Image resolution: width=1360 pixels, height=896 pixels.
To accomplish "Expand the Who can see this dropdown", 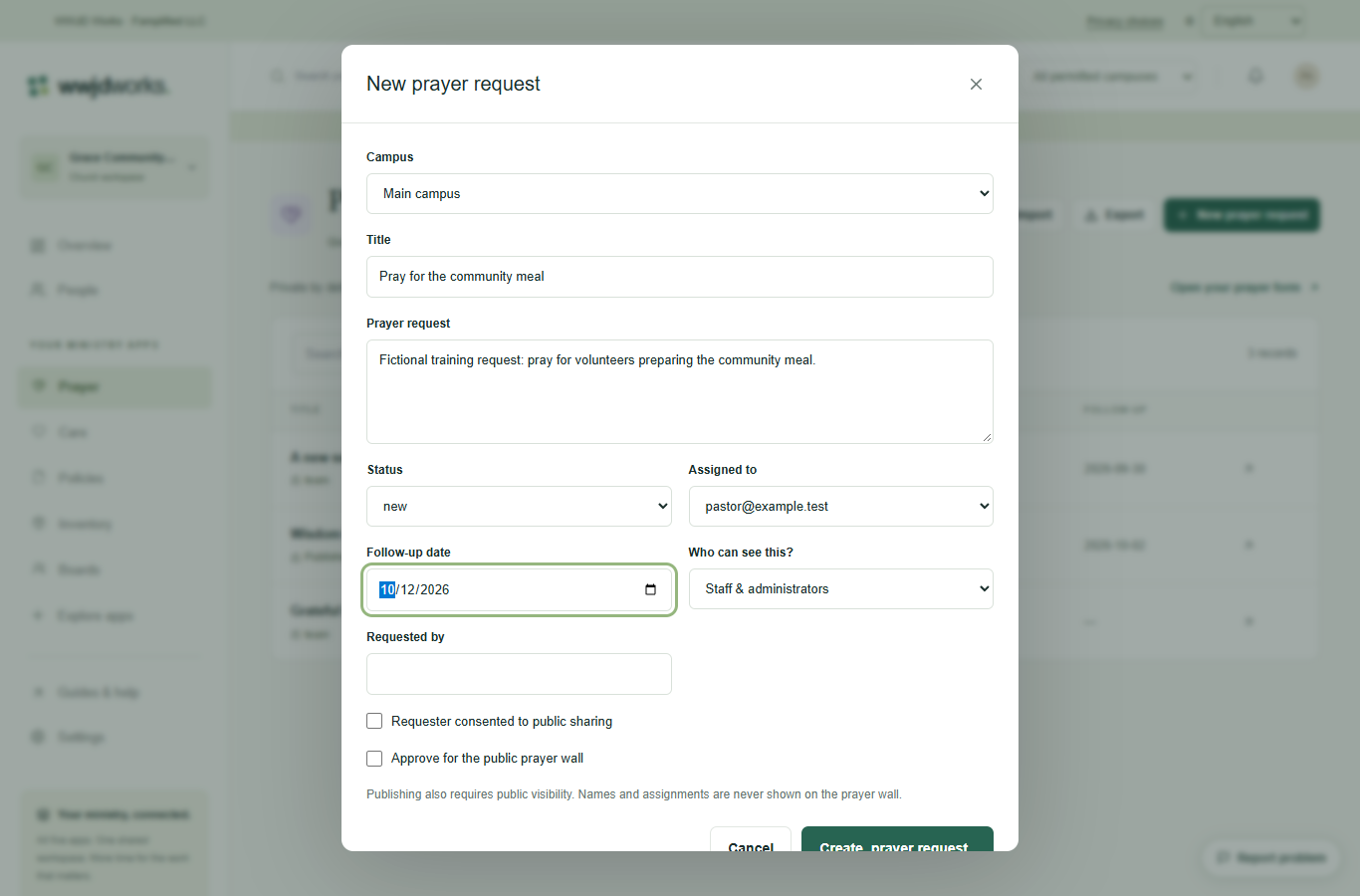I will pos(841,589).
